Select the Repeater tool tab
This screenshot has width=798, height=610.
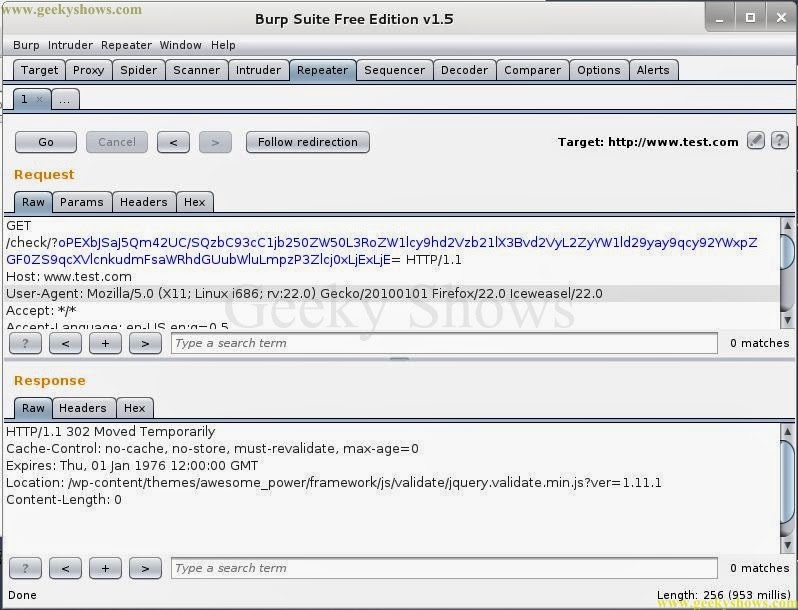(x=323, y=70)
